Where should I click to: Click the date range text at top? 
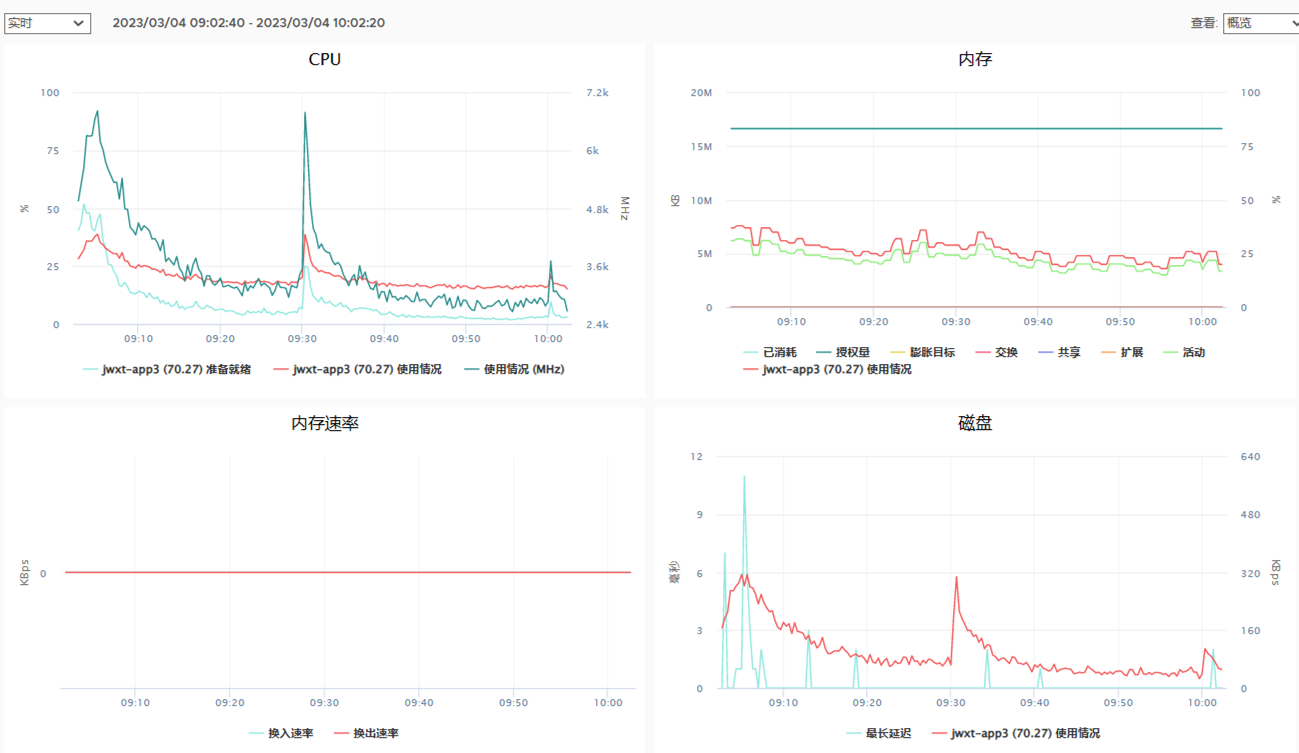coord(248,23)
